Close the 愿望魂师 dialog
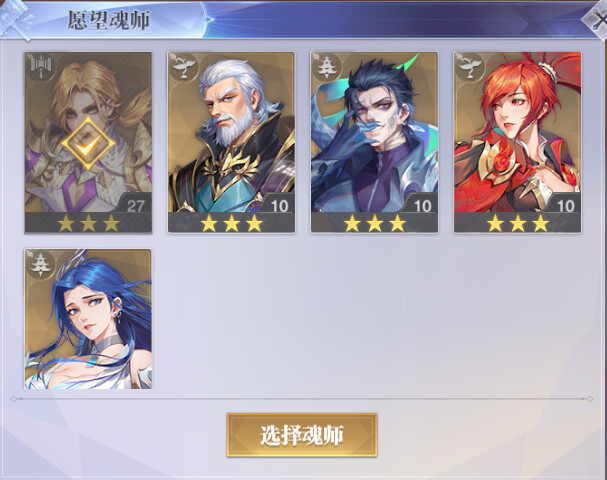 coord(598,19)
